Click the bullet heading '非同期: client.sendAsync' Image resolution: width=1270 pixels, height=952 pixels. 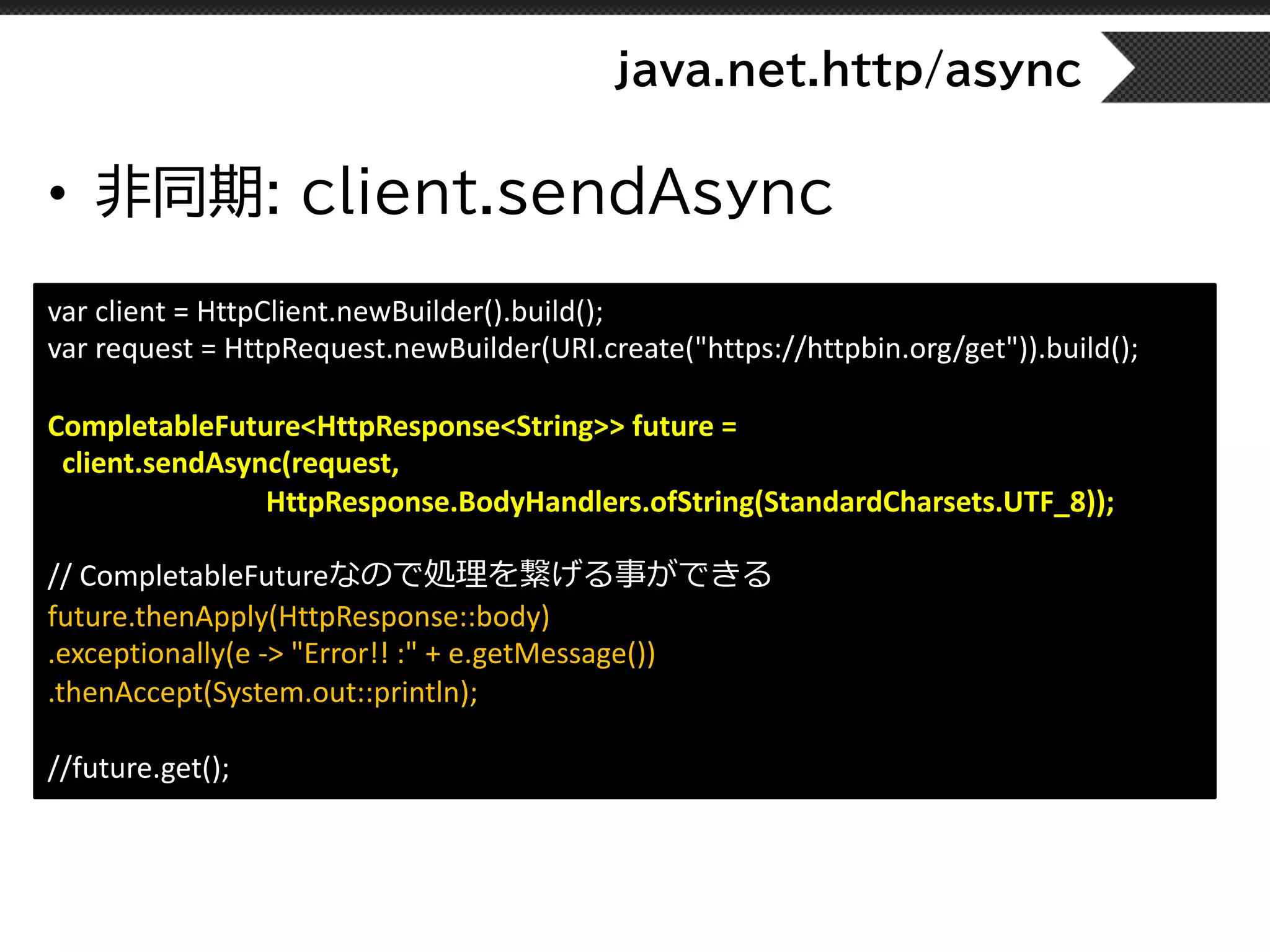464,192
